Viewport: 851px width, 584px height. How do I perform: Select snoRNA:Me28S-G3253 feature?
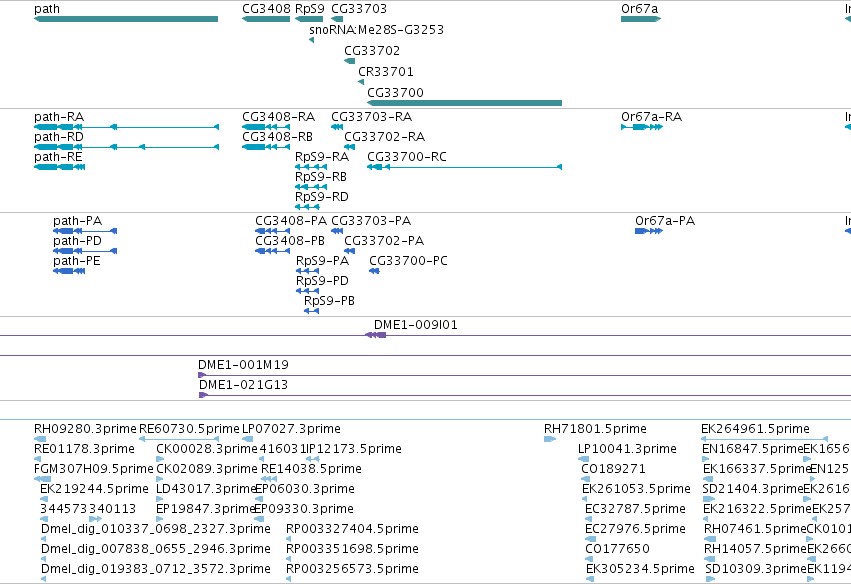312,40
